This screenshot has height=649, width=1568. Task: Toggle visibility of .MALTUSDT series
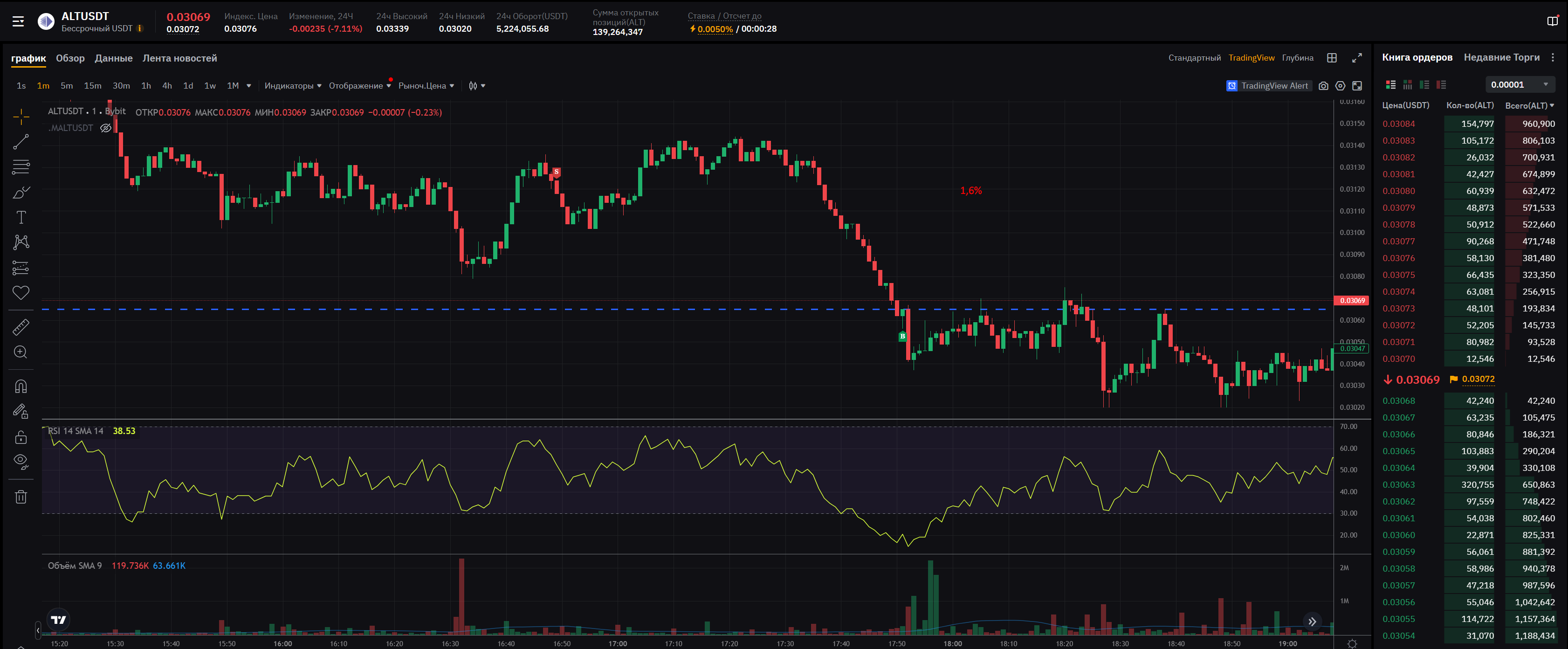click(x=106, y=128)
